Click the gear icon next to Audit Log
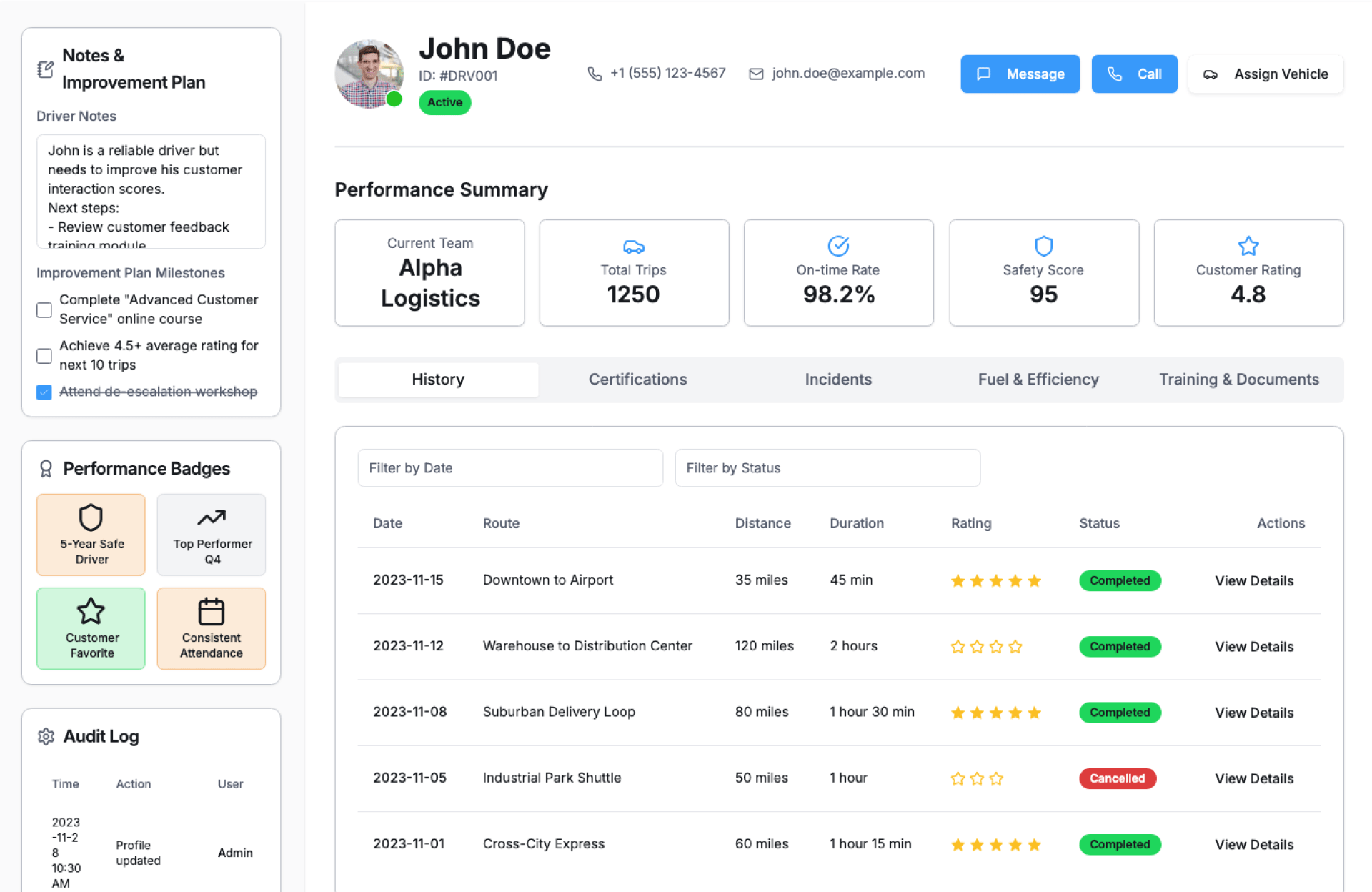 coord(46,736)
